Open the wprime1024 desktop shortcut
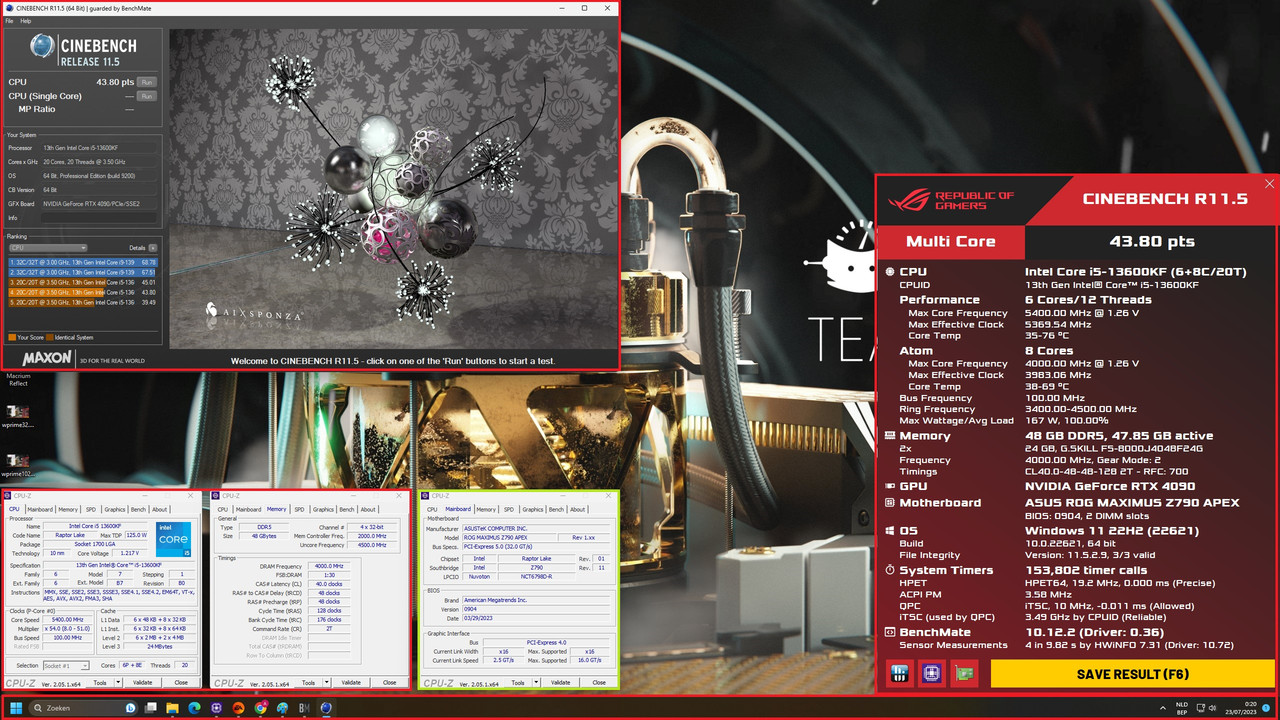The width and height of the screenshot is (1280, 720). 17,465
